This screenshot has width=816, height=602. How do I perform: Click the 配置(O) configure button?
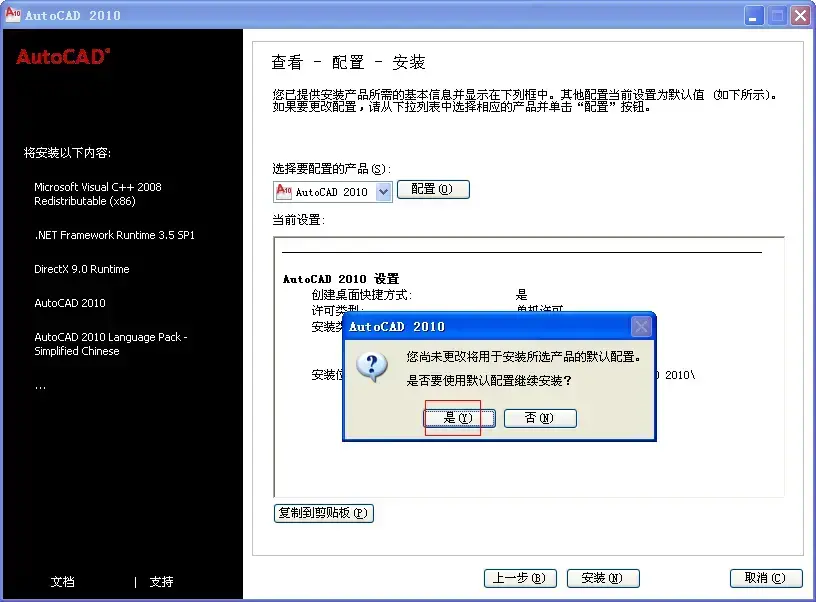(433, 189)
